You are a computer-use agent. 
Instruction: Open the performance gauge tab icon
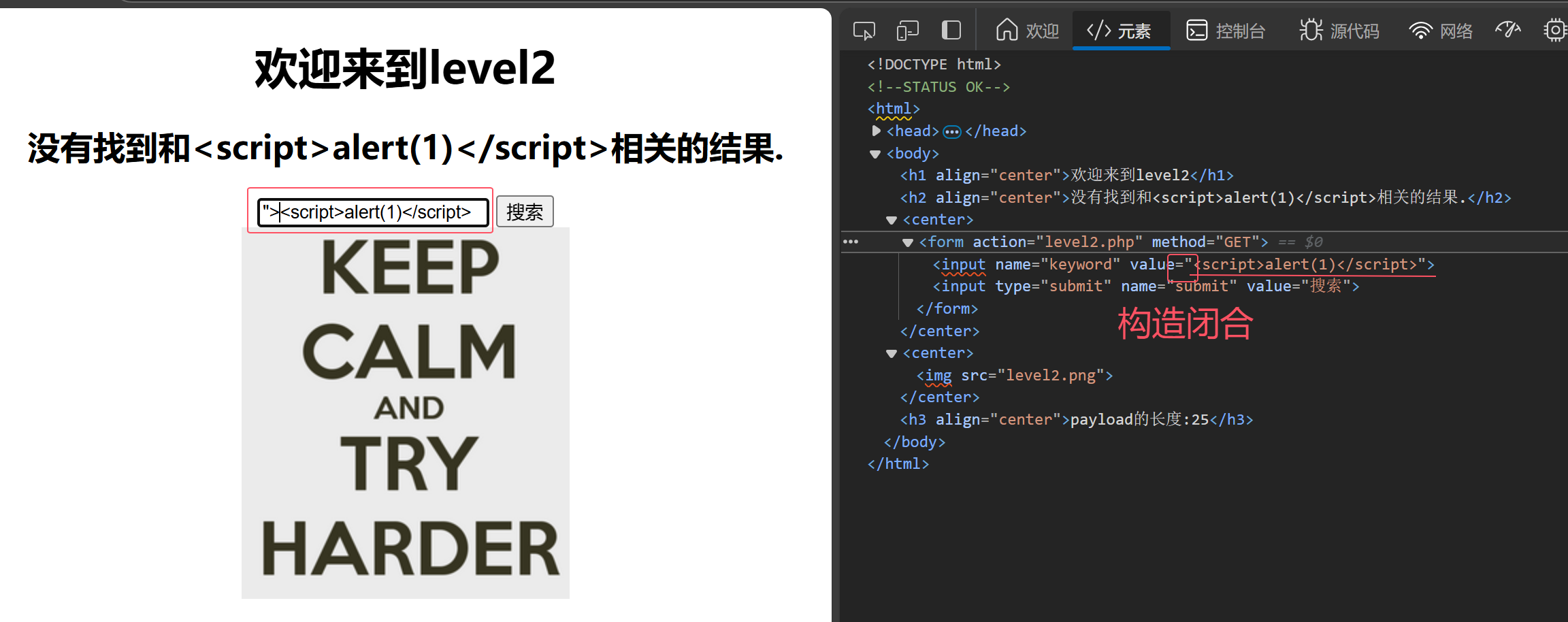click(1508, 30)
